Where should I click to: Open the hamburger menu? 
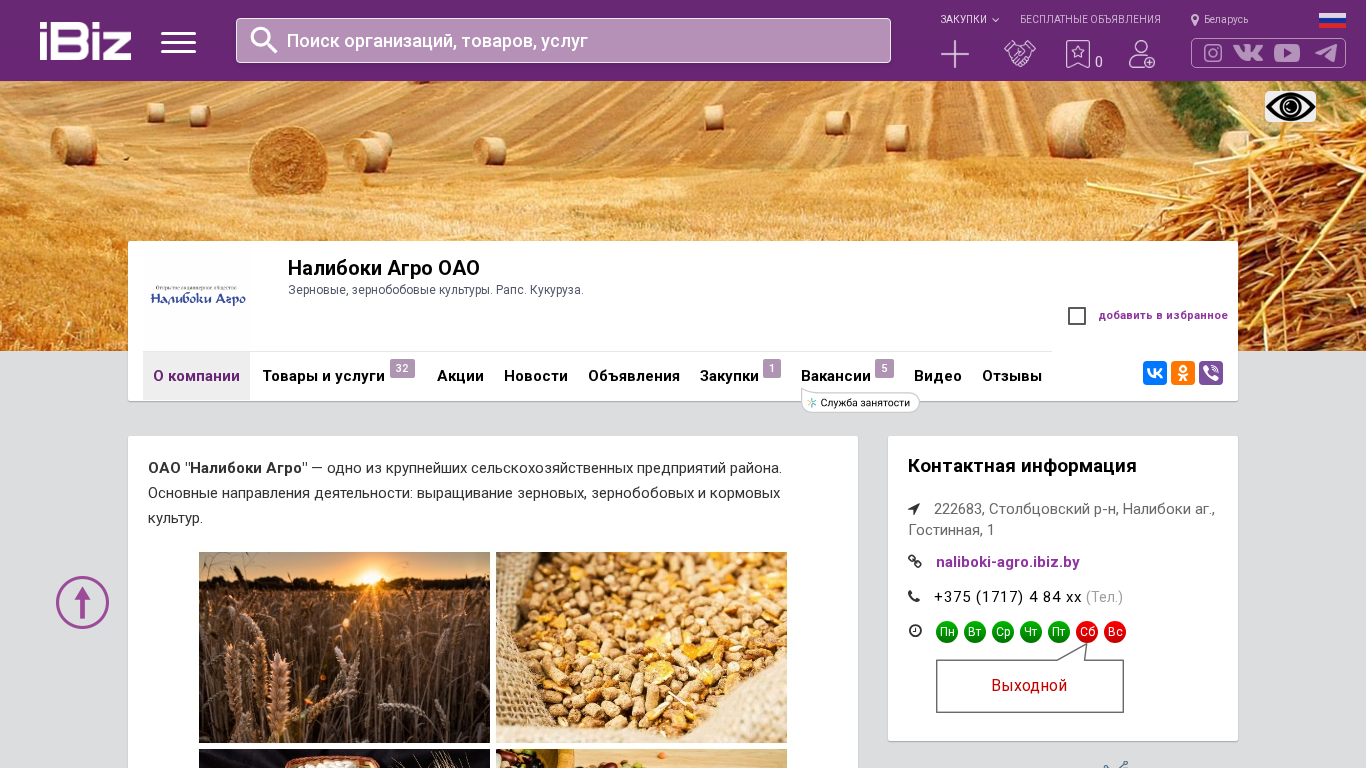click(x=178, y=42)
